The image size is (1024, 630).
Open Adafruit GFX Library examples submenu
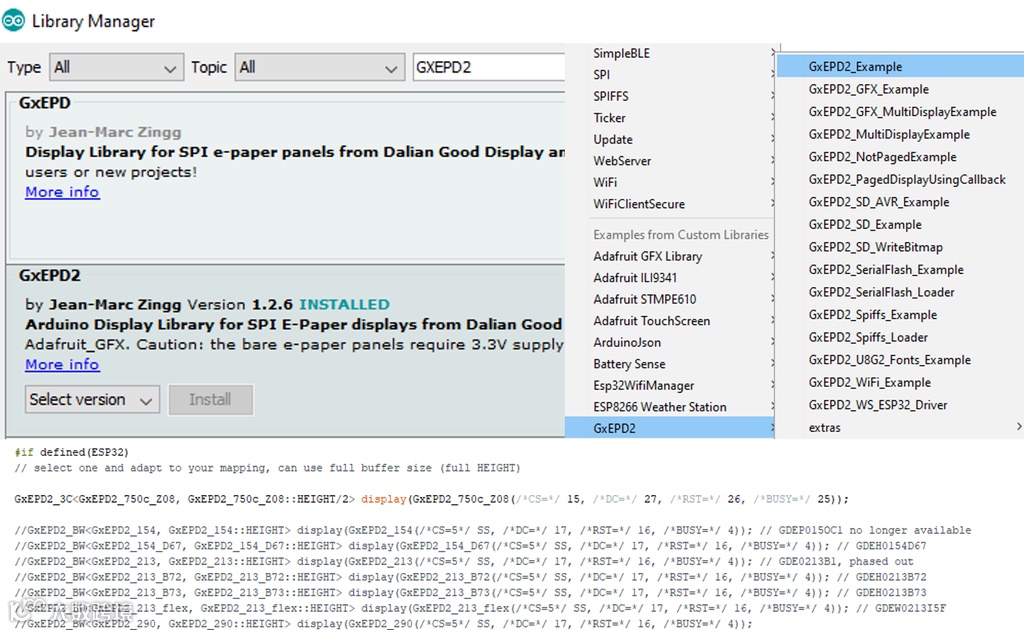(x=670, y=256)
